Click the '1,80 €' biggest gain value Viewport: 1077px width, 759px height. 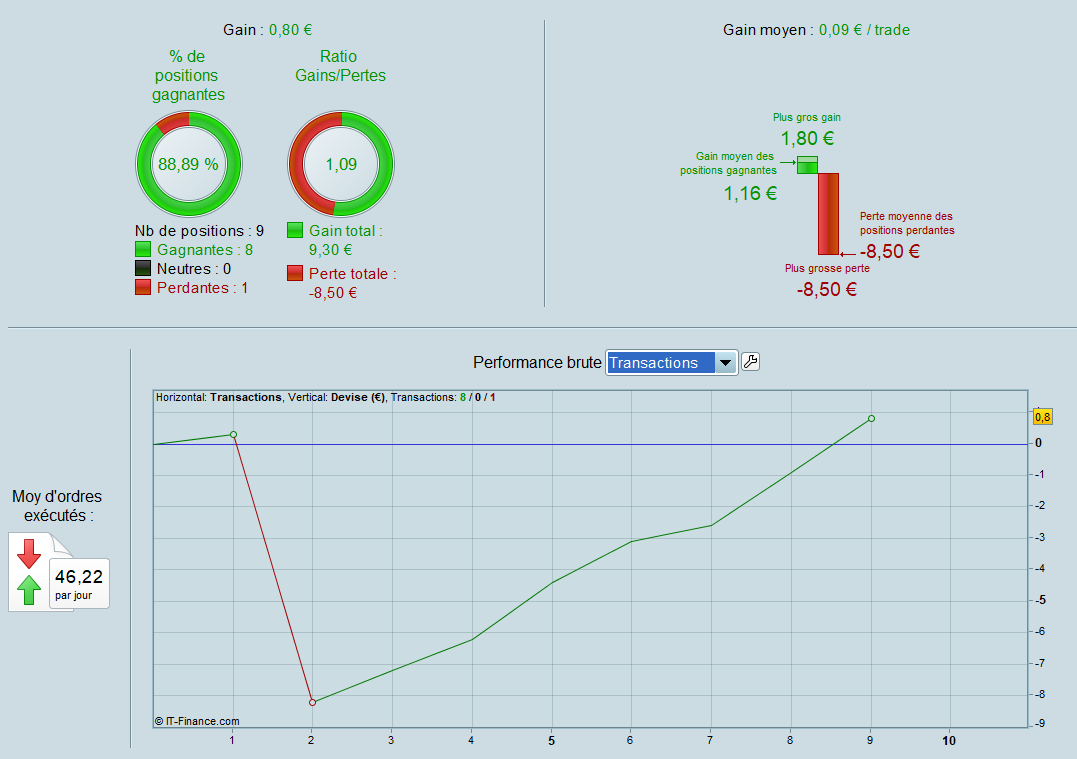coord(807,138)
